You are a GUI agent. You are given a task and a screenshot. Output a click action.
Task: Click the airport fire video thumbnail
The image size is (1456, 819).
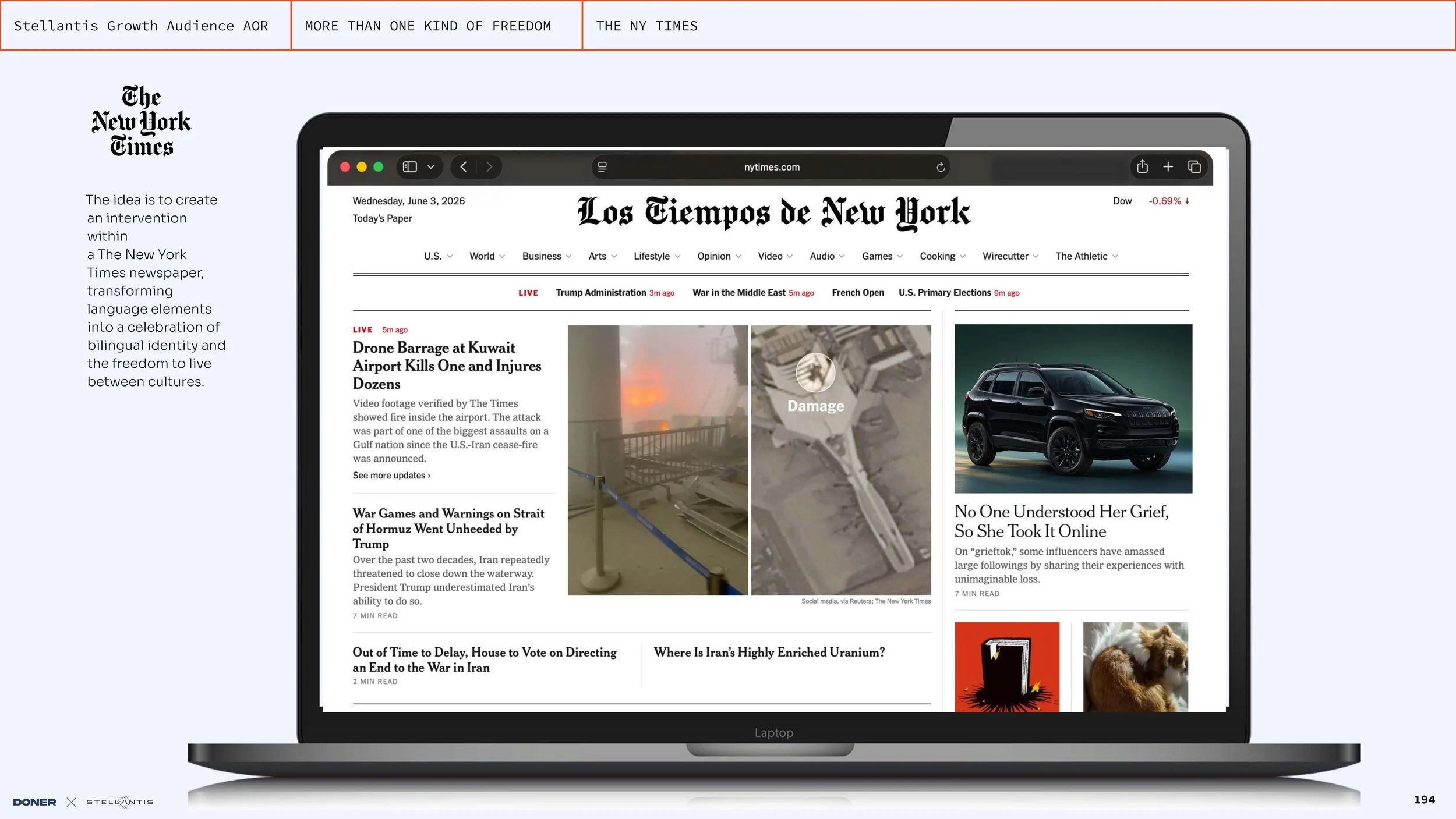658,460
